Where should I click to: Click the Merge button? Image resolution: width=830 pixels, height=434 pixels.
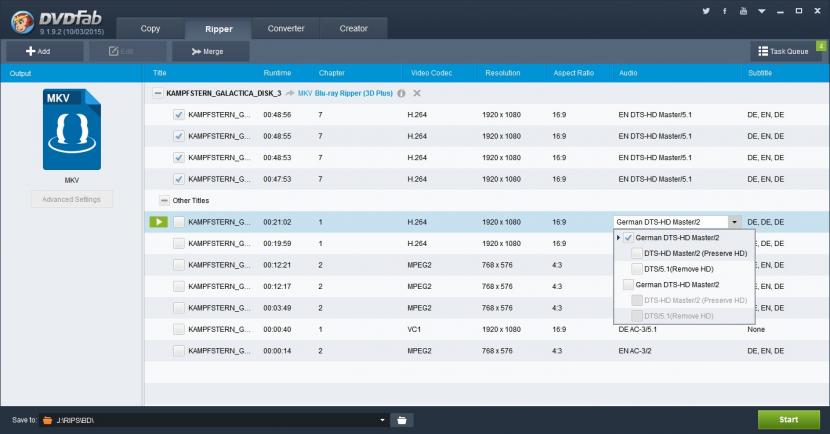pyautogui.click(x=211, y=51)
